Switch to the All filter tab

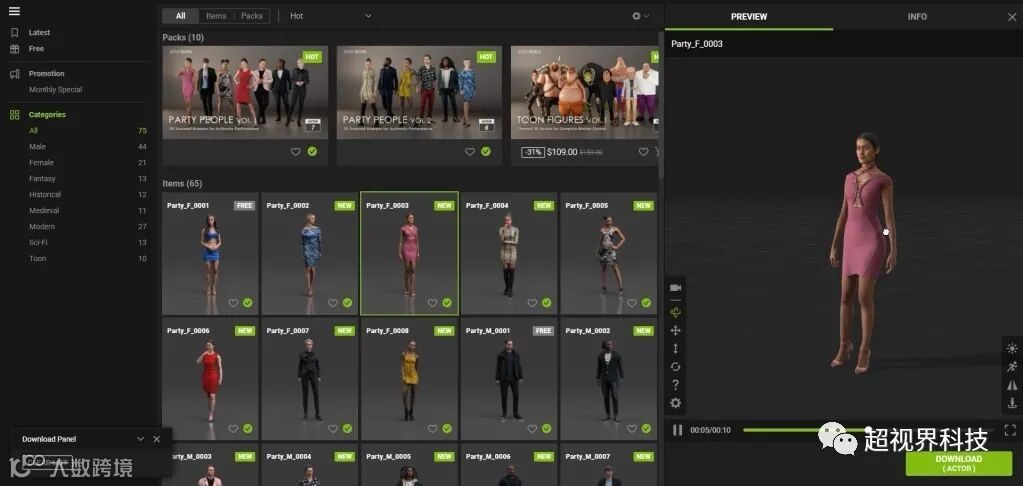click(181, 16)
